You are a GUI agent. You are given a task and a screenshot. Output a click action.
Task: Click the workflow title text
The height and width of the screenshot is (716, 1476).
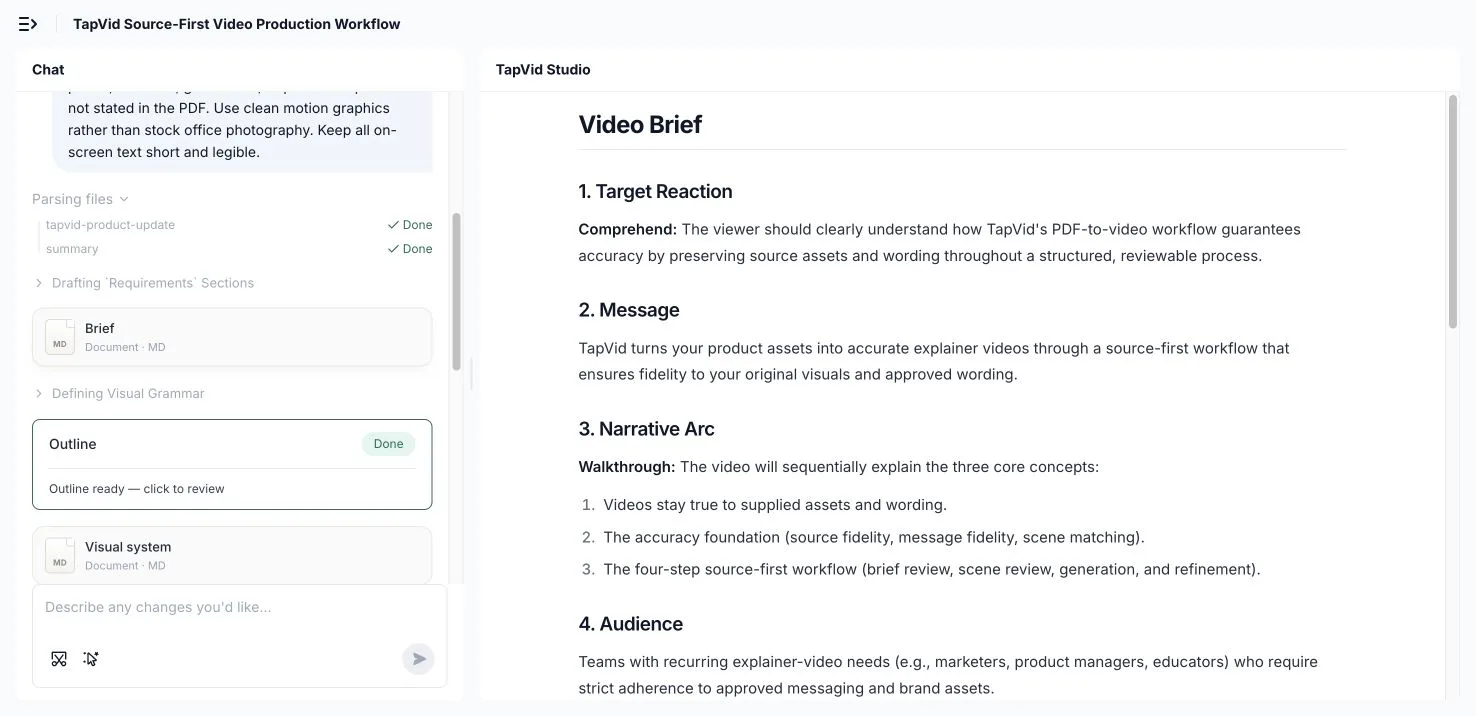pyautogui.click(x=237, y=24)
